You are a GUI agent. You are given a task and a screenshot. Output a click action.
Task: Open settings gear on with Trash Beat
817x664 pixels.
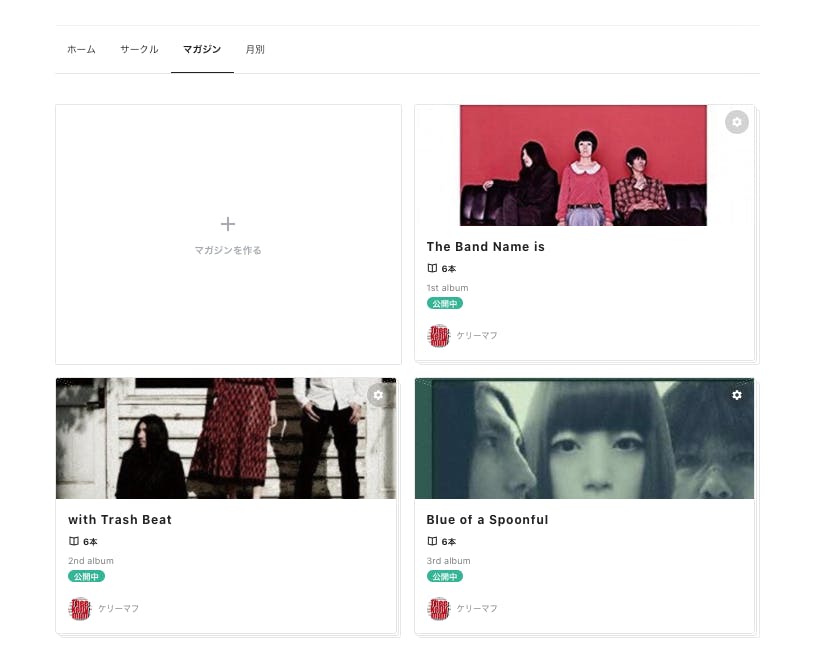pyautogui.click(x=378, y=395)
